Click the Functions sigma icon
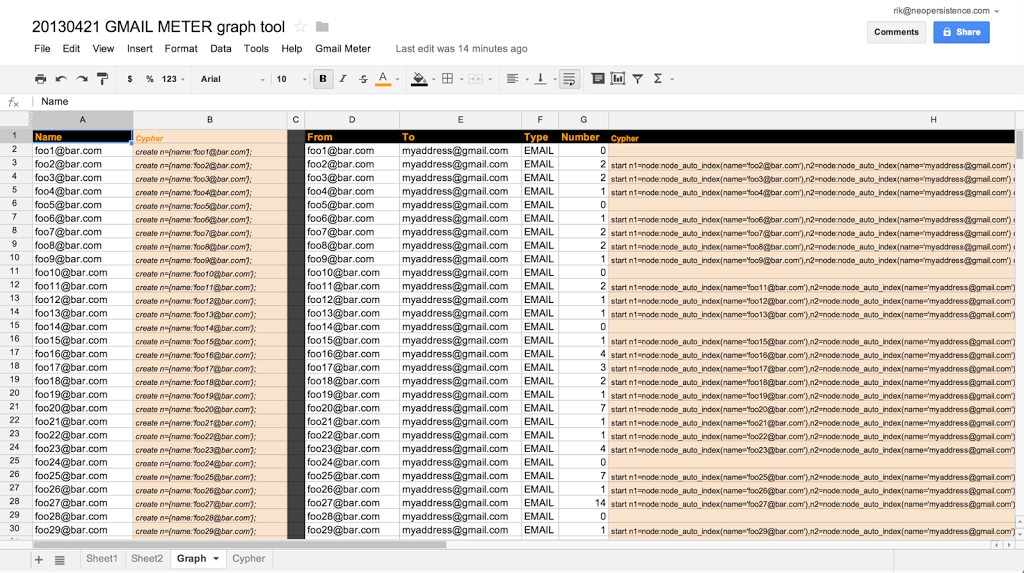This screenshot has width=1024, height=573. [x=658, y=79]
